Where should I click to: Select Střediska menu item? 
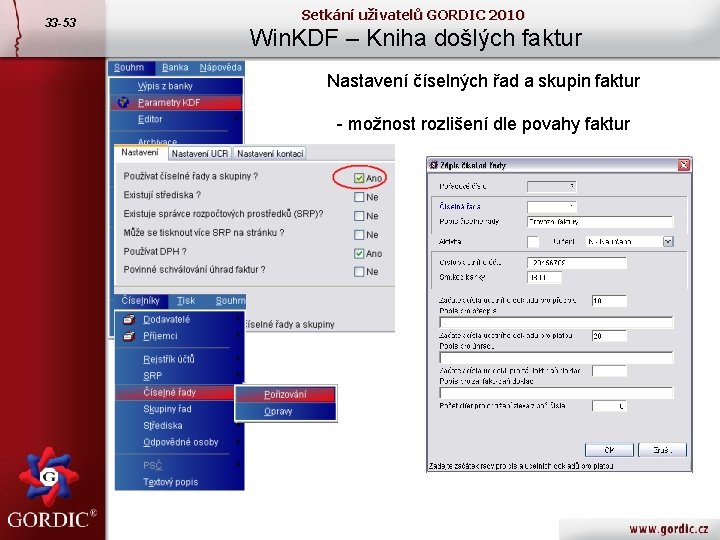[x=180, y=426]
